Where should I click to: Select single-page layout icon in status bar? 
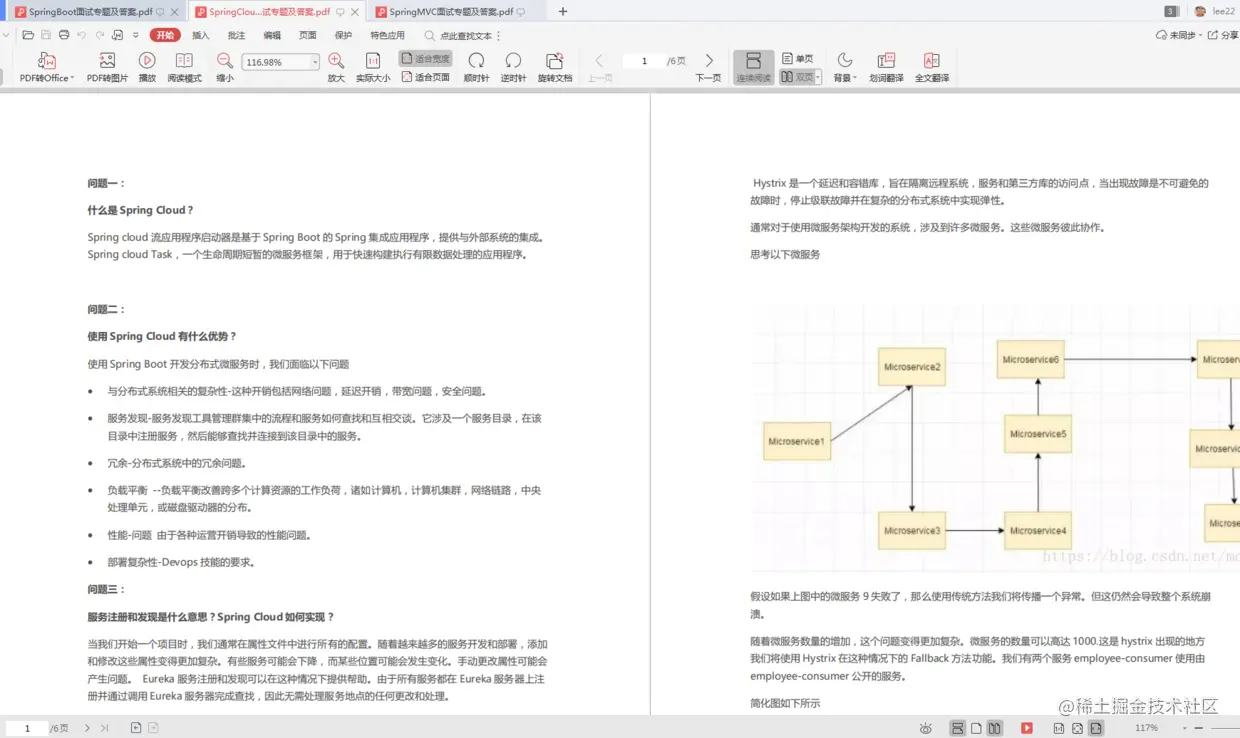[x=976, y=728]
